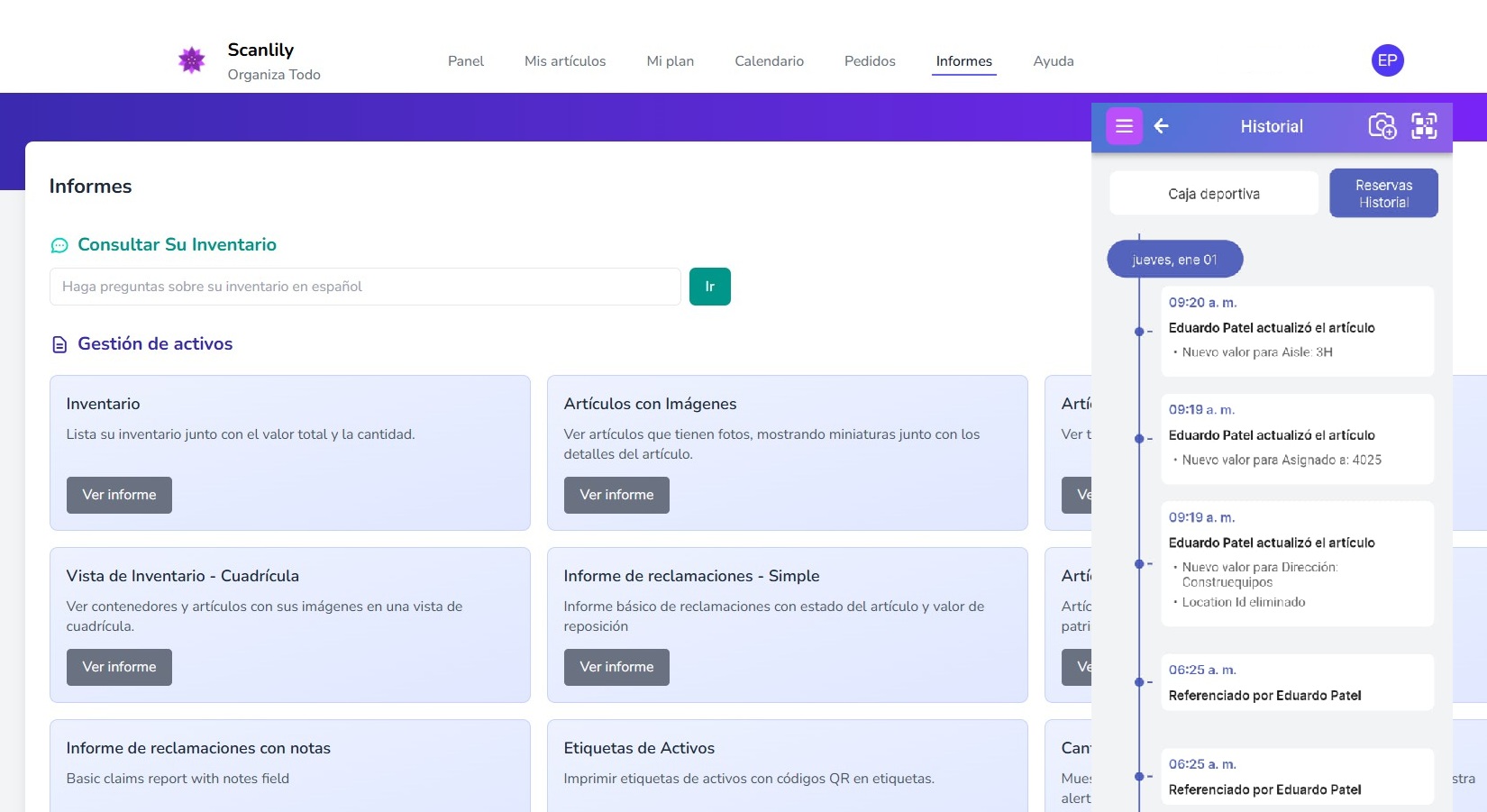Select the Dirección Construequipos history entry
This screenshot has width=1487, height=812.
1297,563
